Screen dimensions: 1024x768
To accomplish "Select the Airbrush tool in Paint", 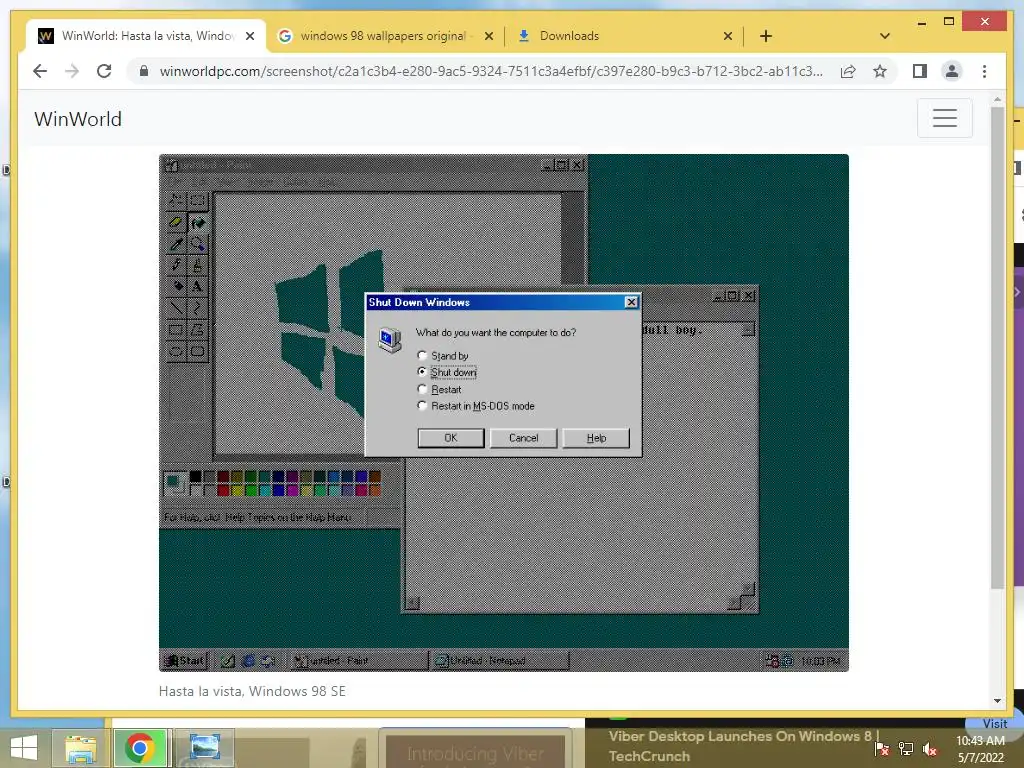I will [176, 286].
